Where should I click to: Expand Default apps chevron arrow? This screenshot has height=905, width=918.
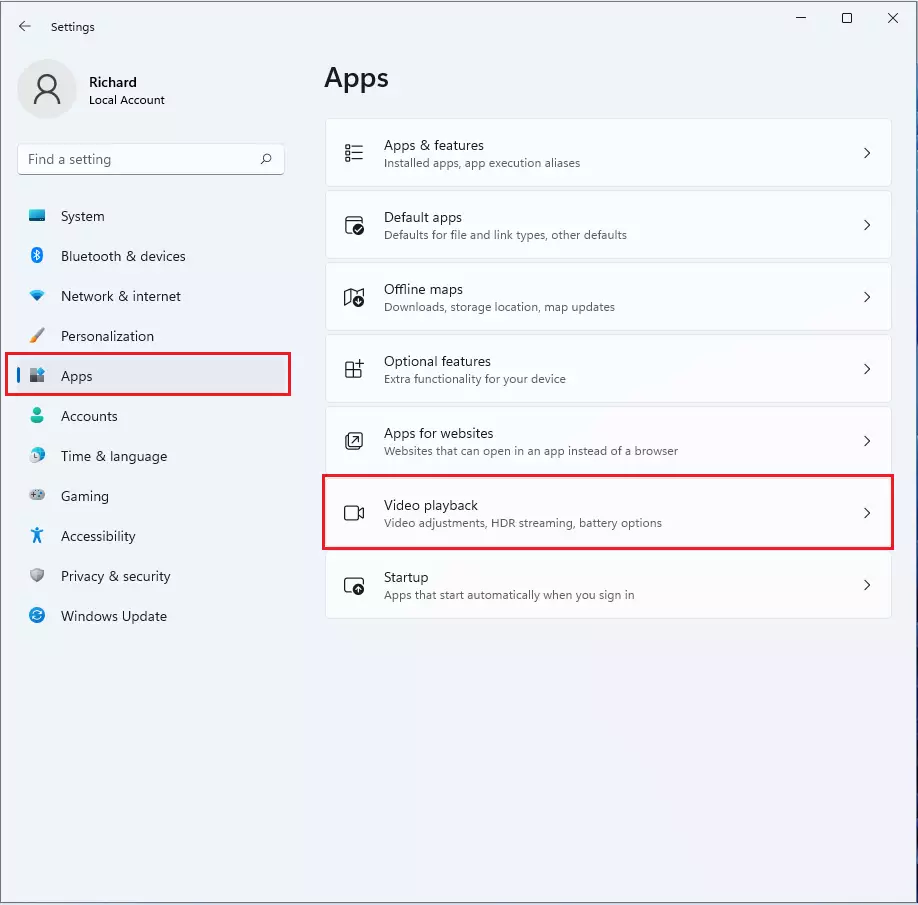[x=867, y=225]
